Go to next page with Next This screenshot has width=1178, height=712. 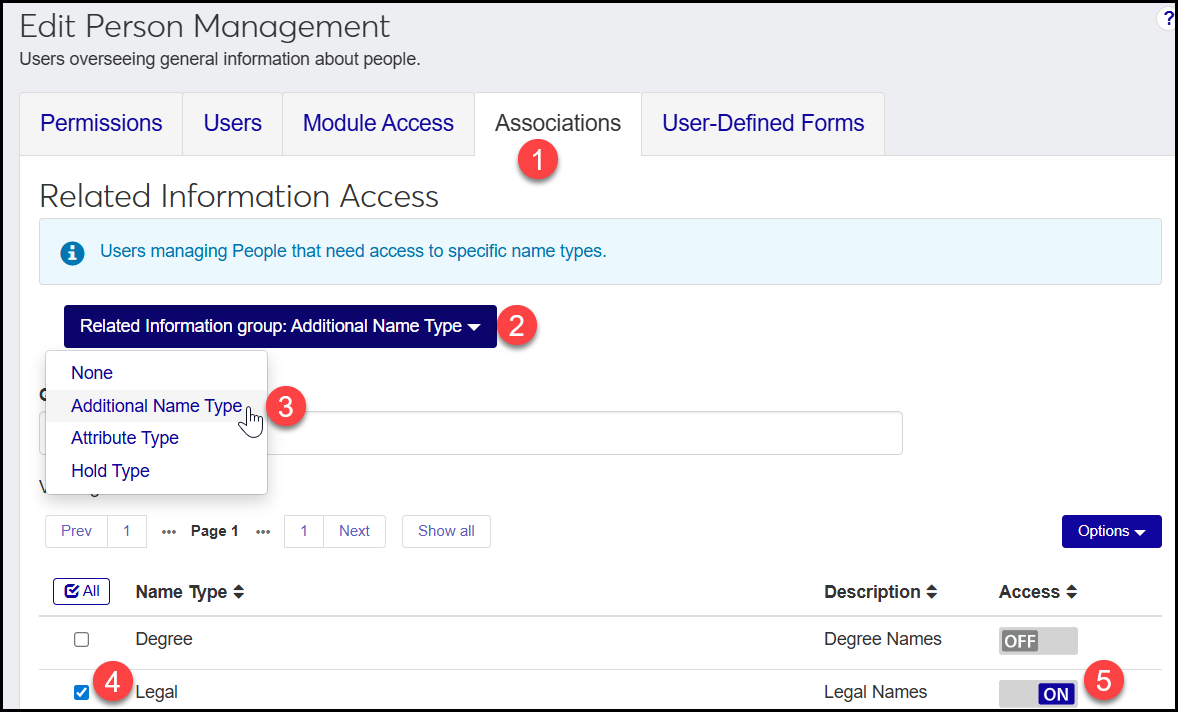coord(354,531)
